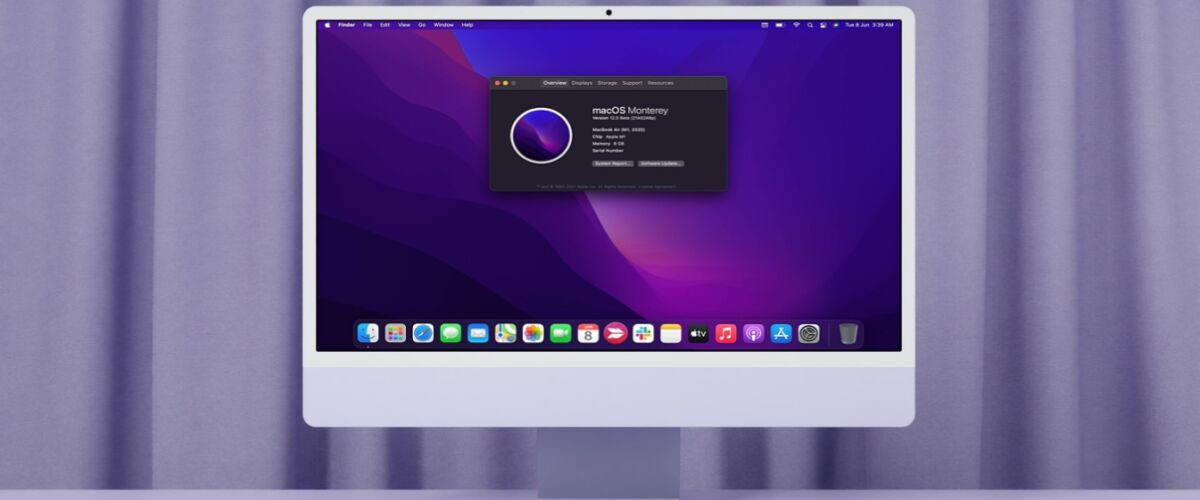Open the Mail app in Dock
Viewport: 1200px width, 500px height.
[478, 333]
